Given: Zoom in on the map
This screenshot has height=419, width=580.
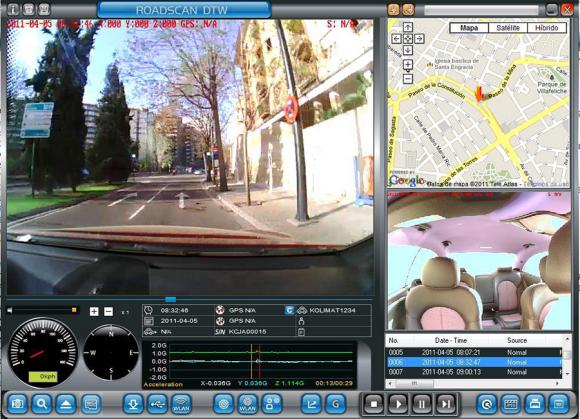Looking at the screenshot, I should pos(408,65).
